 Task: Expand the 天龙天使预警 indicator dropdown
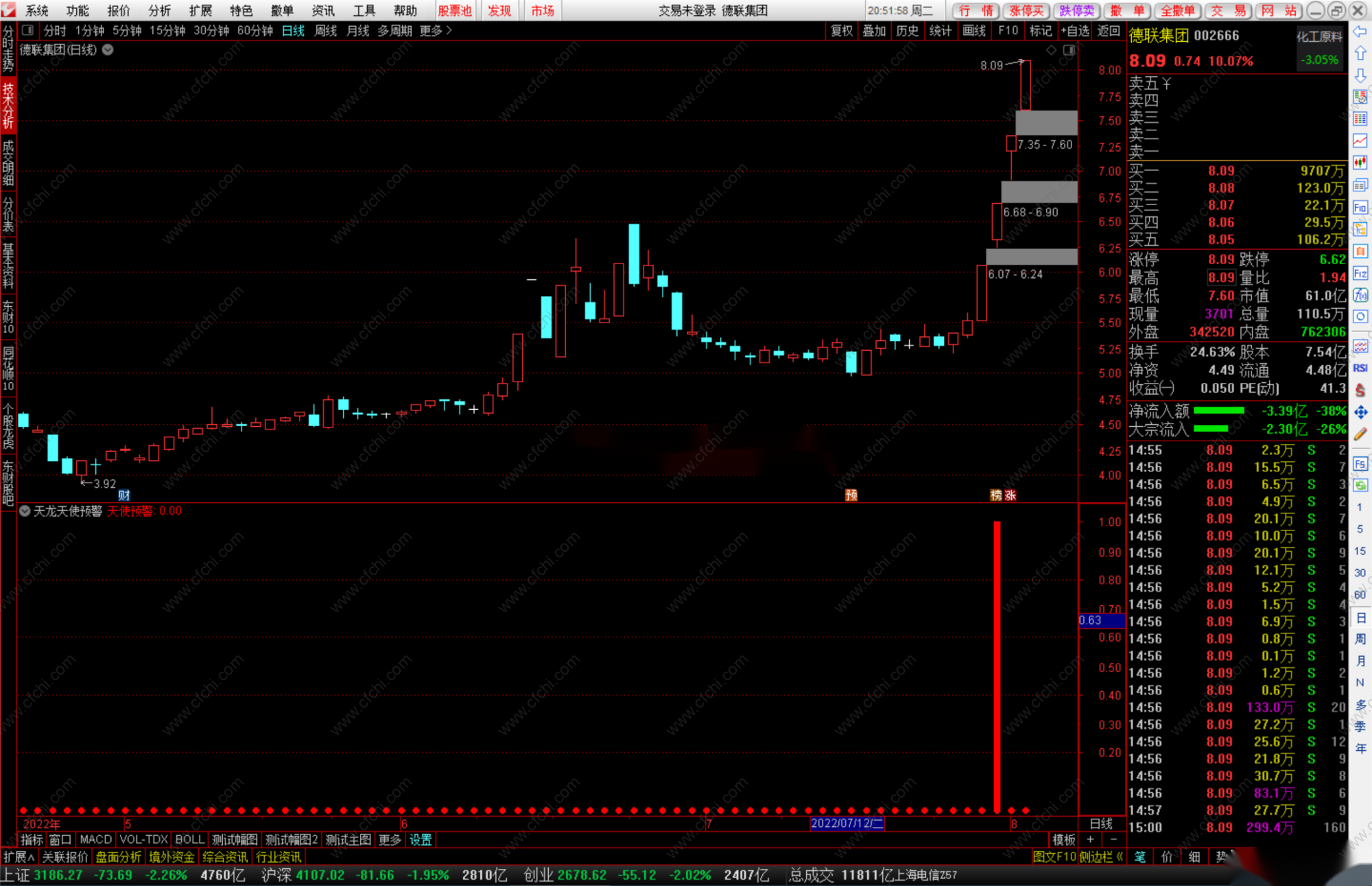pos(25,511)
